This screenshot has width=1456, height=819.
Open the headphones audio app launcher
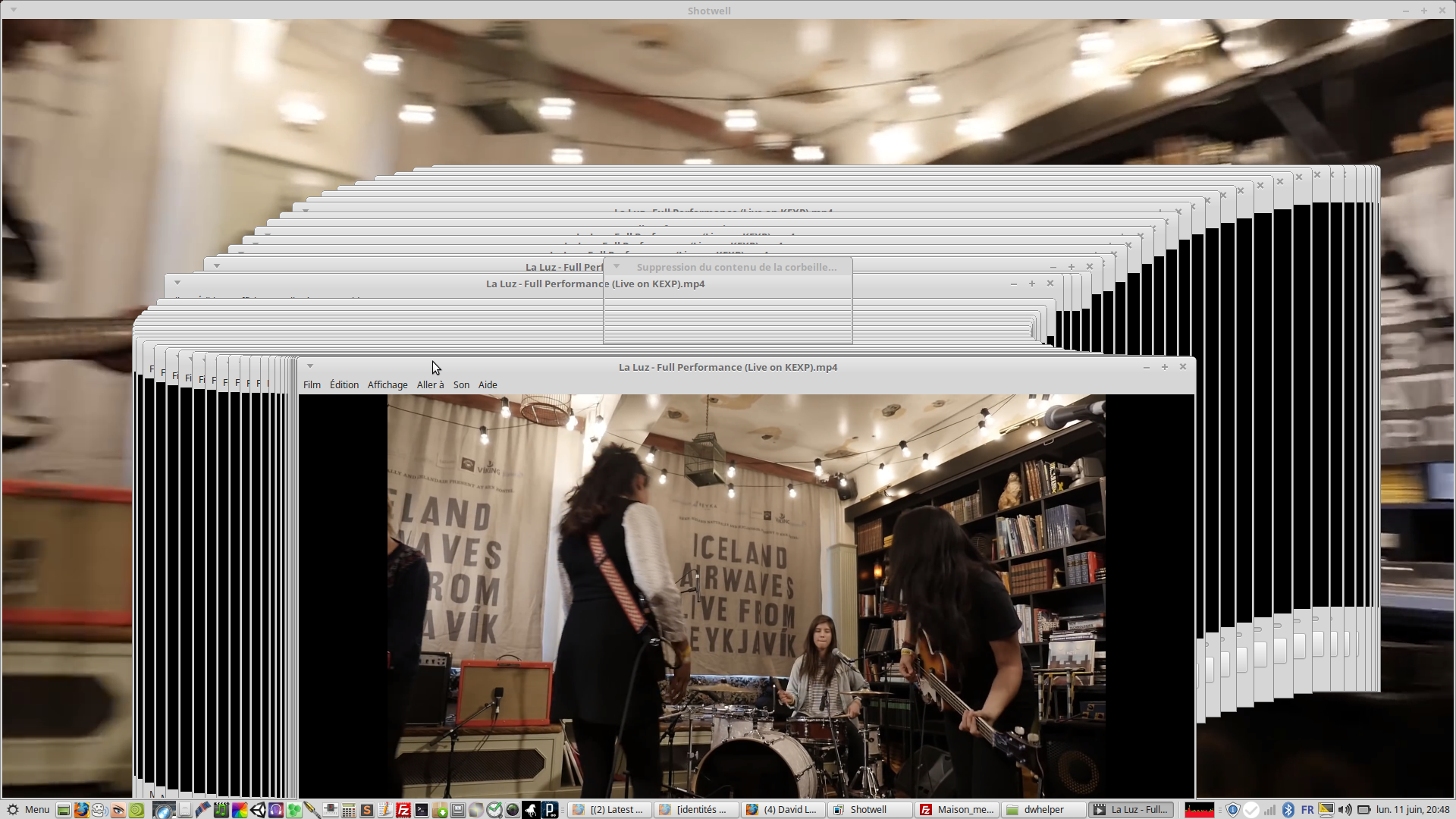pyautogui.click(x=276, y=810)
